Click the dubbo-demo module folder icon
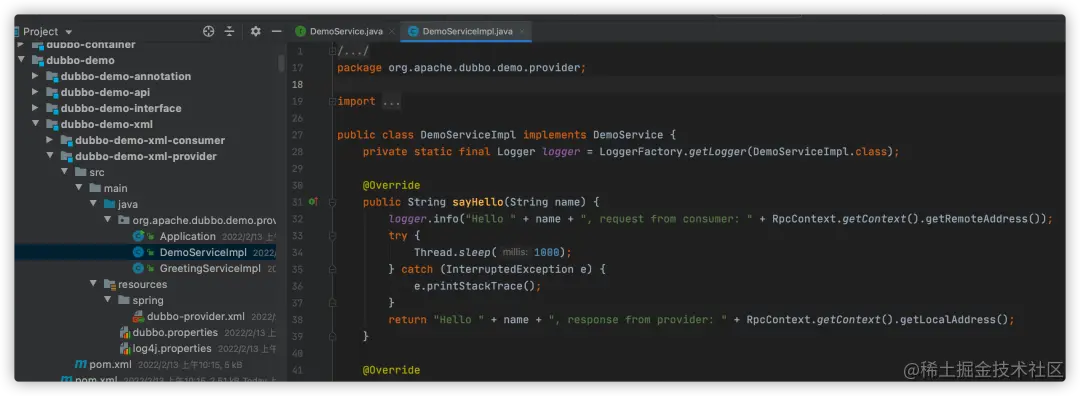 38,61
